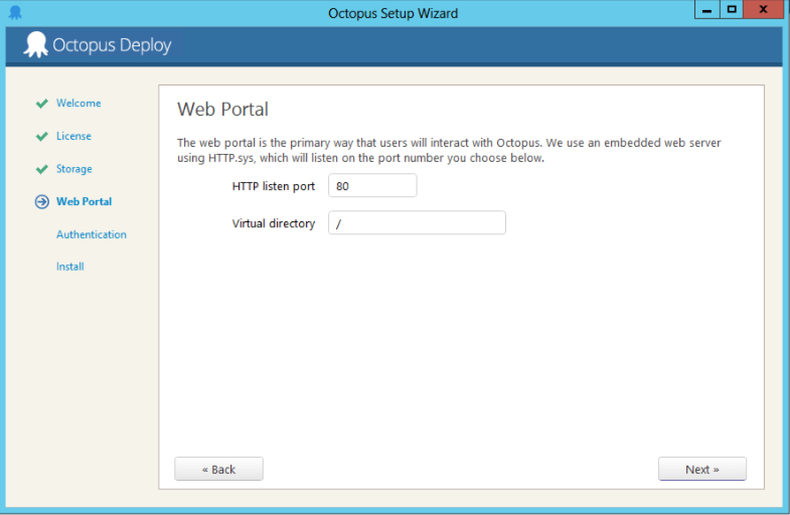This screenshot has width=790, height=515.
Task: Jump to the Authentication step
Action: point(91,234)
